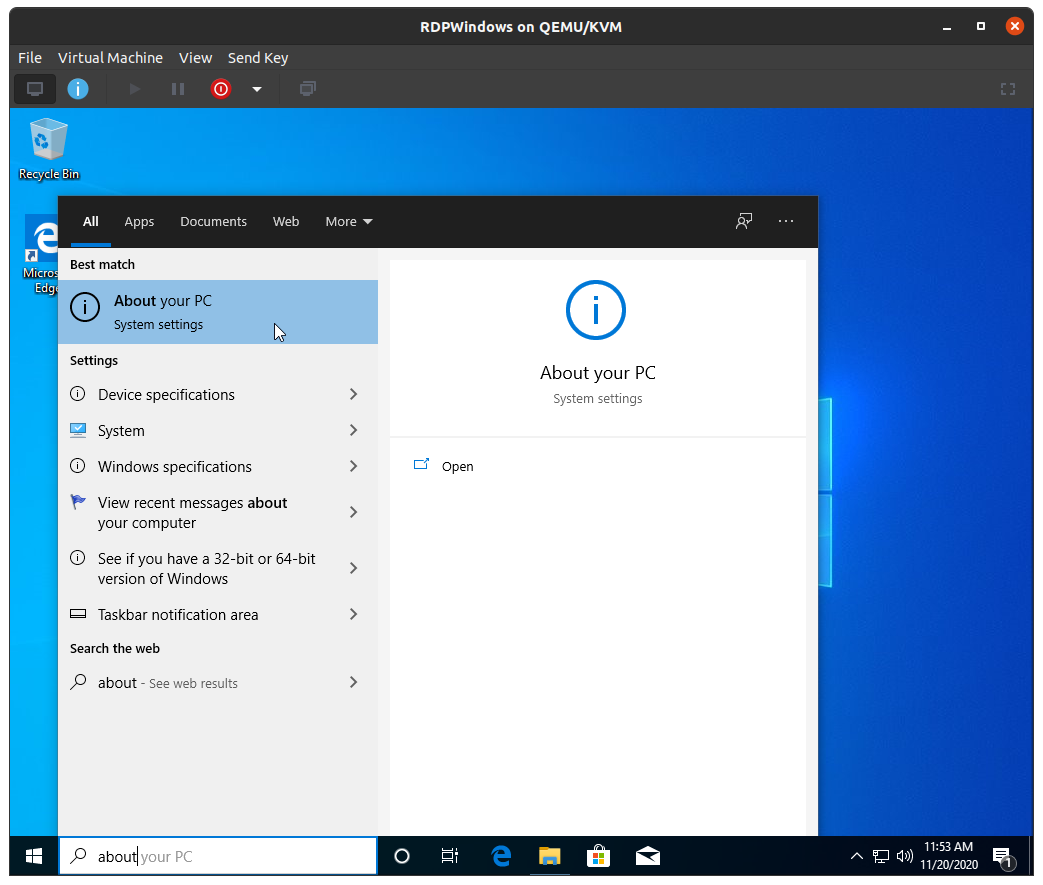The image size is (1043, 885).
Task: Click the virt-manager graphical console monitor icon
Action: click(x=35, y=89)
